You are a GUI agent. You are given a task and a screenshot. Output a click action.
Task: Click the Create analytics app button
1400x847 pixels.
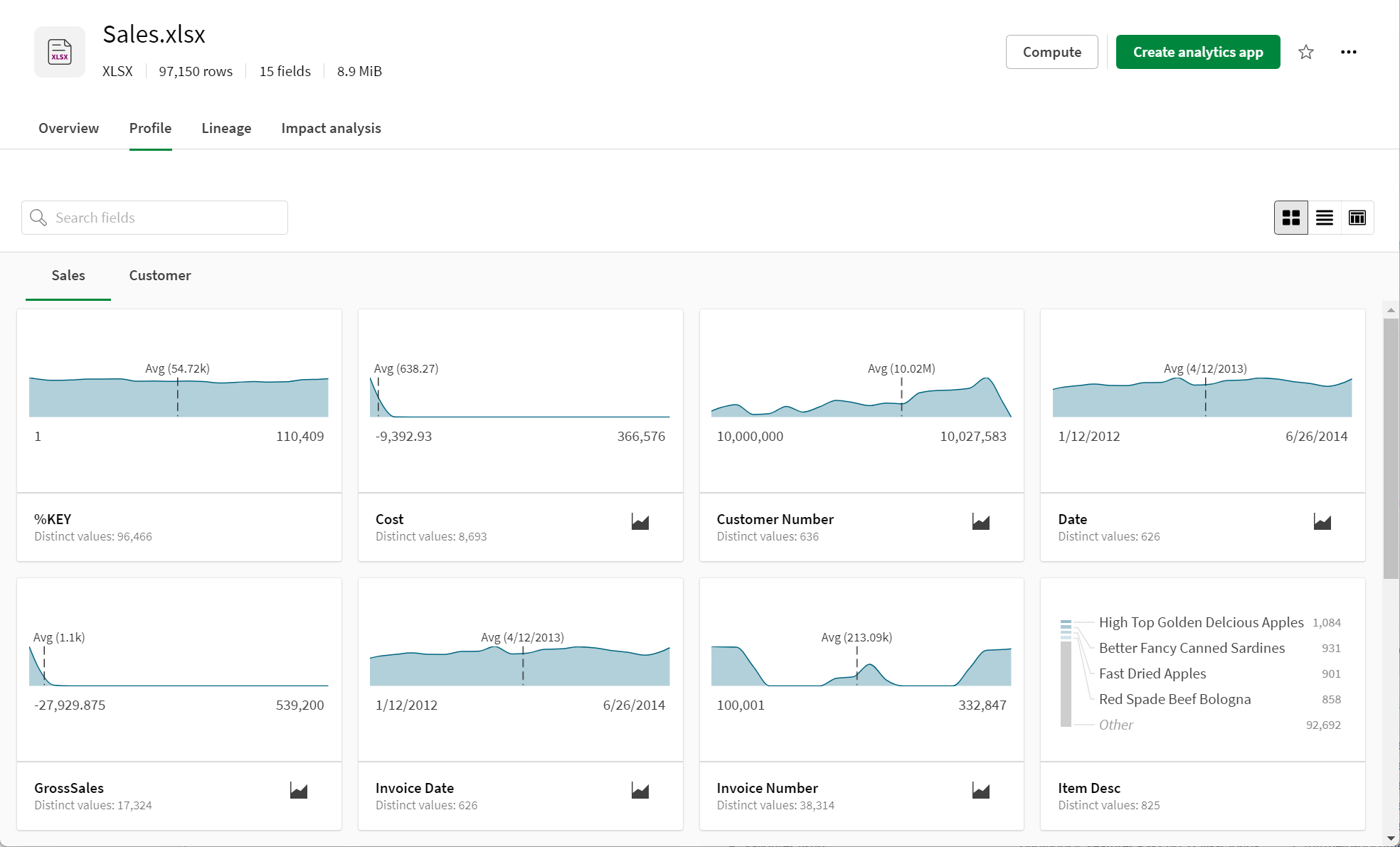tap(1198, 51)
